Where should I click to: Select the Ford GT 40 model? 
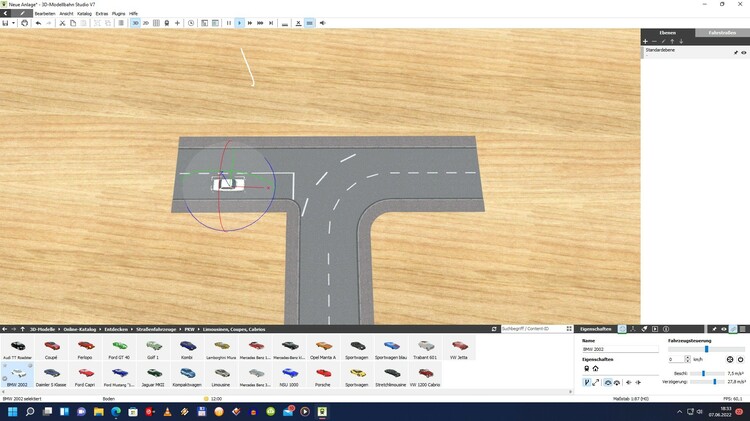pos(119,349)
